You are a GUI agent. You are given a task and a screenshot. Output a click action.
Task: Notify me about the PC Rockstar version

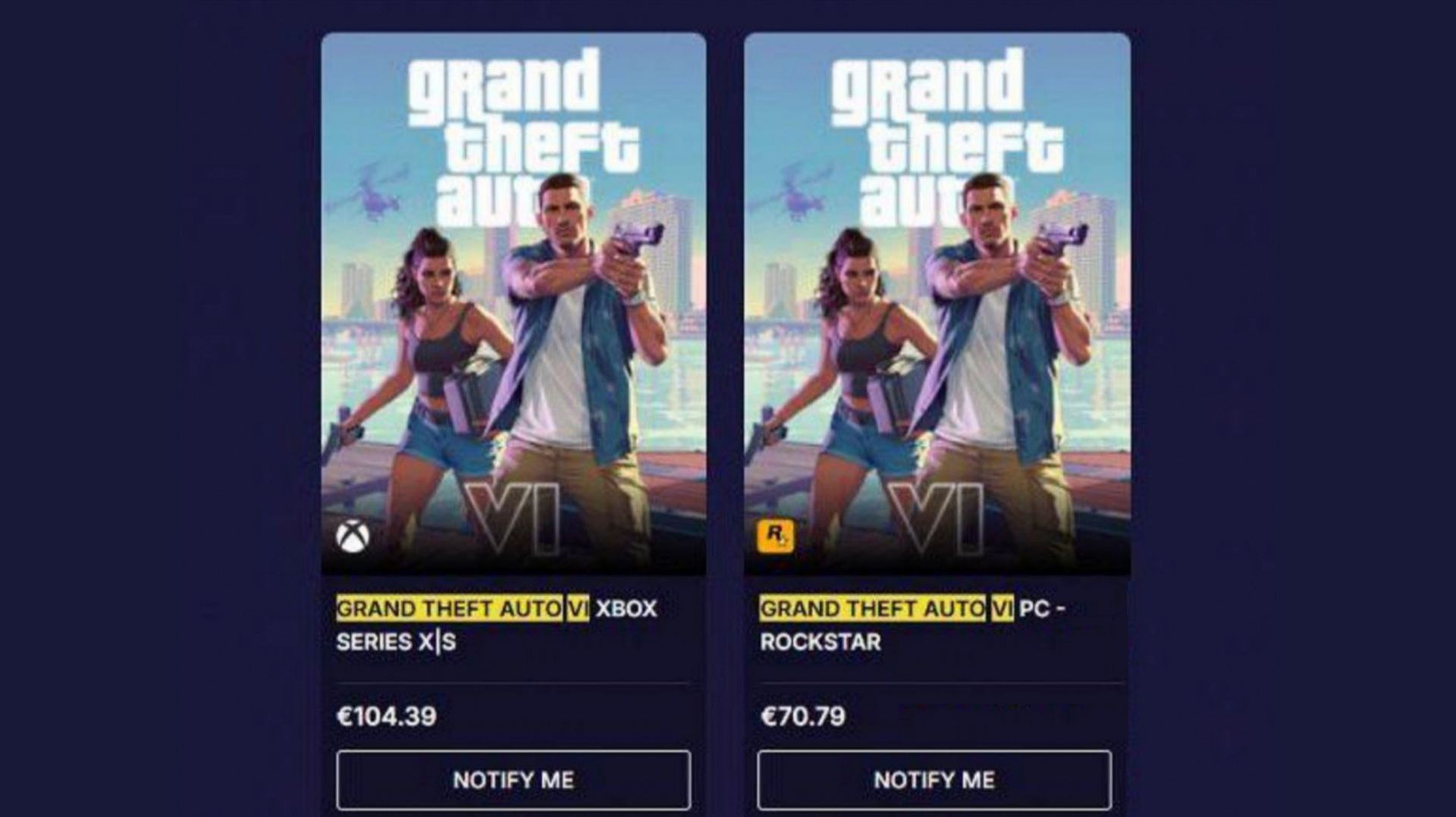coord(934,780)
